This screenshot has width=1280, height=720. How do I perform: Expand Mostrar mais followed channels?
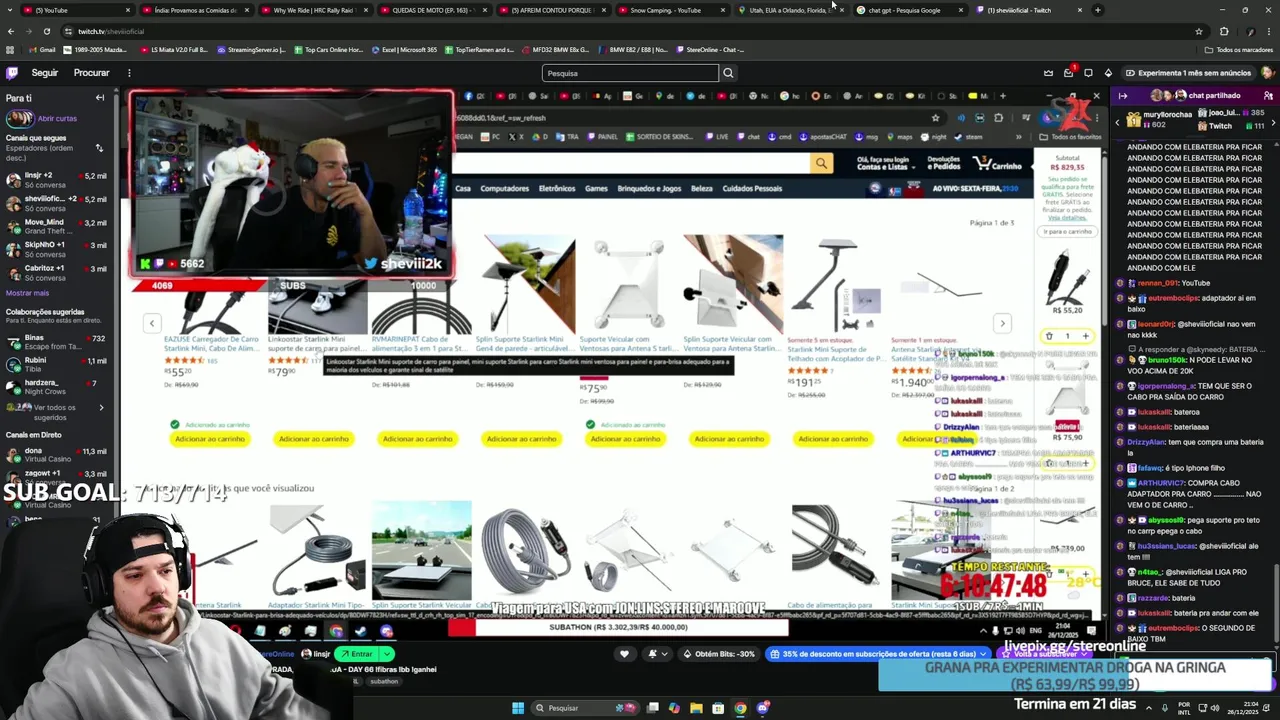[x=27, y=293]
